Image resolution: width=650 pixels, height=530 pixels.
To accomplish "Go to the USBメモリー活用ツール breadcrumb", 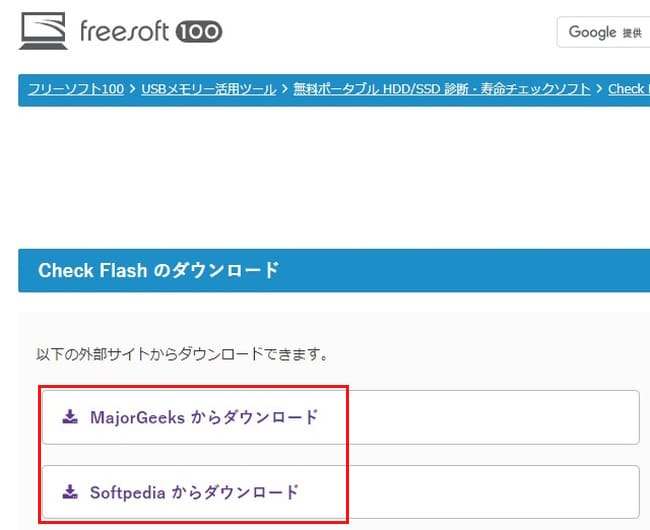I will pyautogui.click(x=207, y=89).
